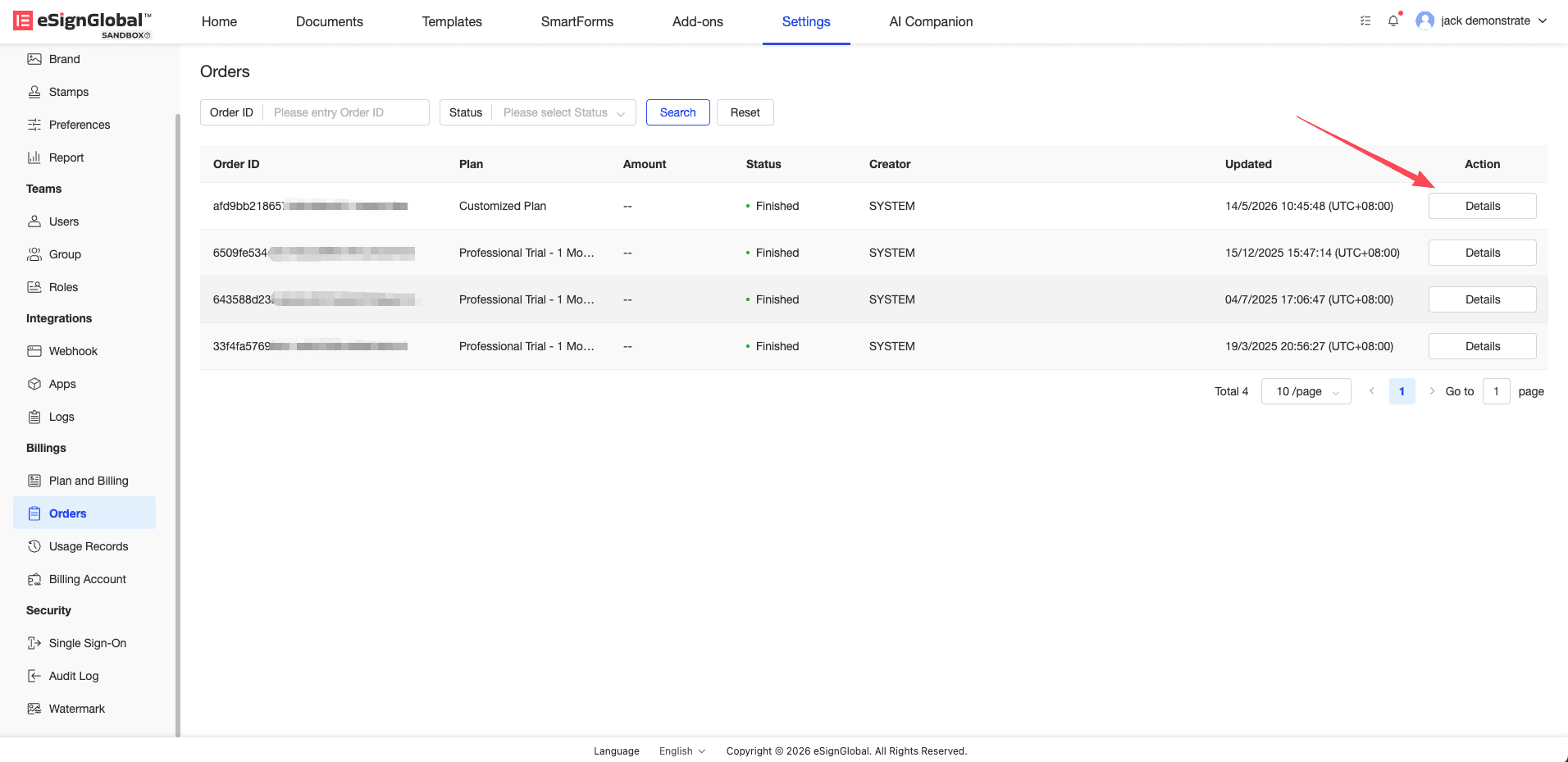Click the Customized Plan cell

point(503,206)
